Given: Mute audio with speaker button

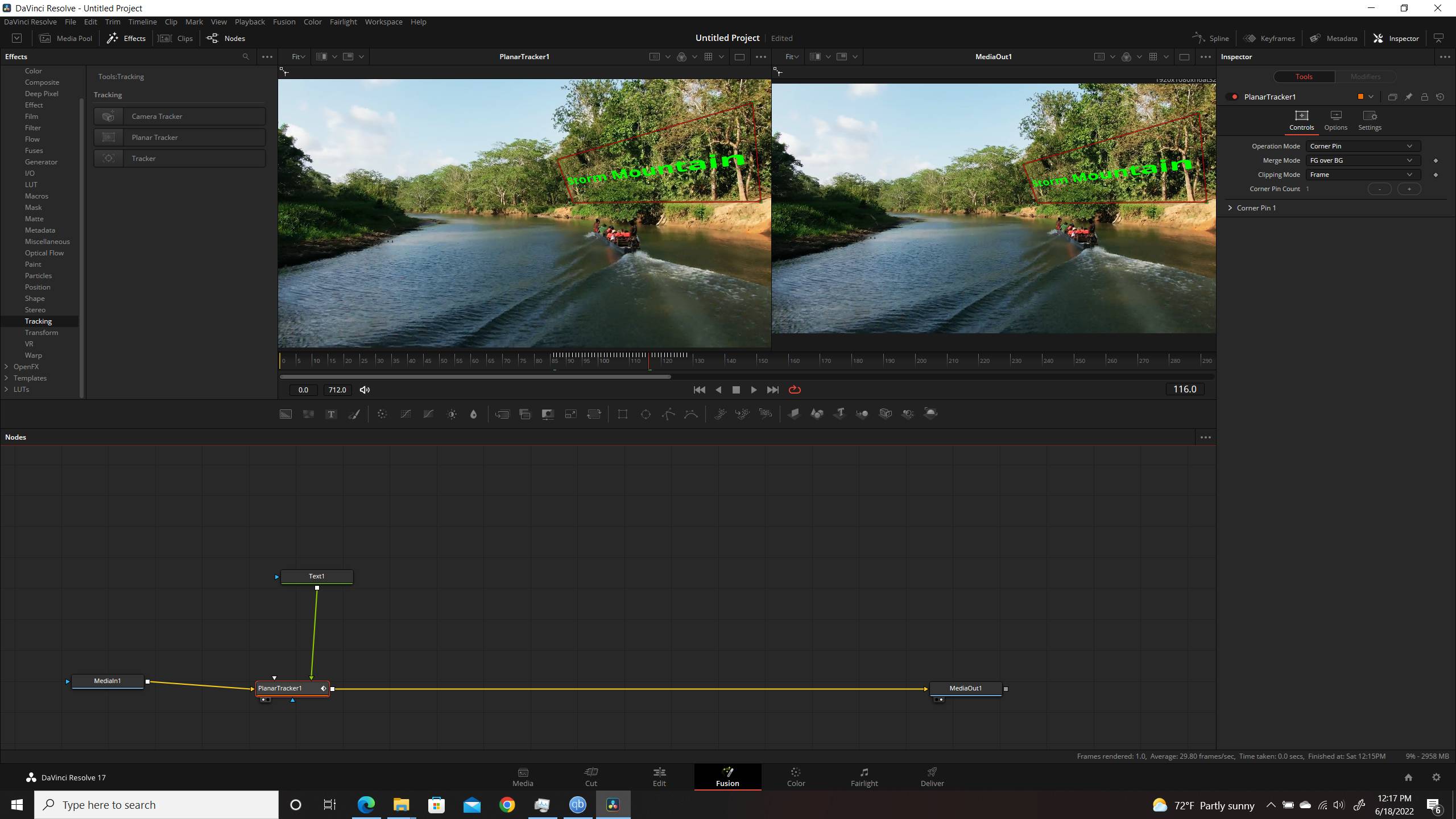Looking at the screenshot, I should click(x=365, y=390).
